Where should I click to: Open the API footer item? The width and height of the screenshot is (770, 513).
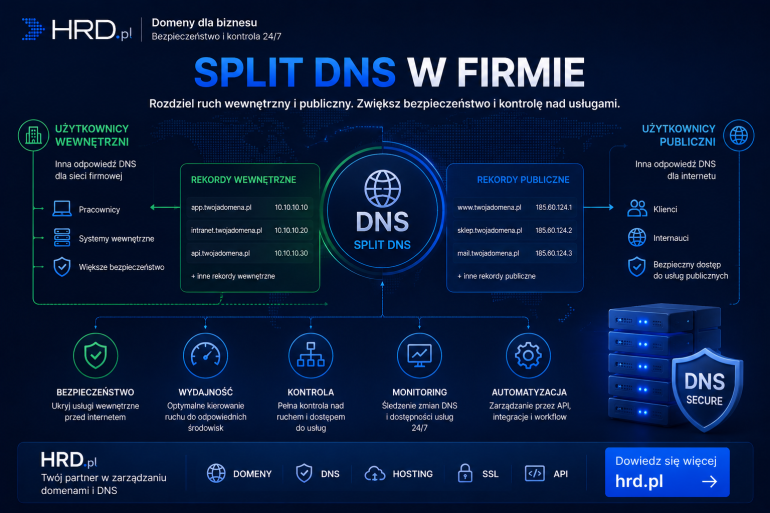point(547,473)
